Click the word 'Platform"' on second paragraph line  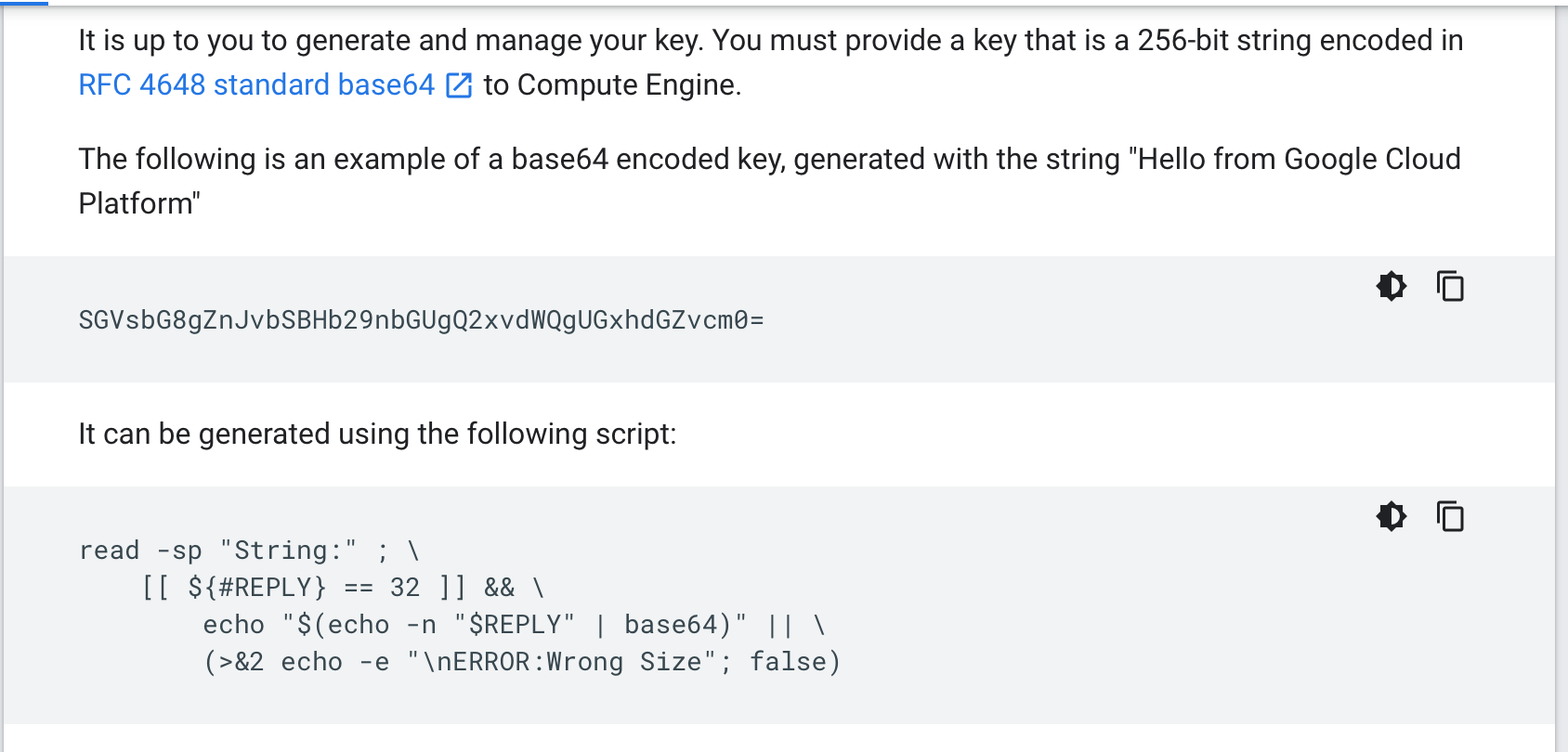click(x=139, y=203)
